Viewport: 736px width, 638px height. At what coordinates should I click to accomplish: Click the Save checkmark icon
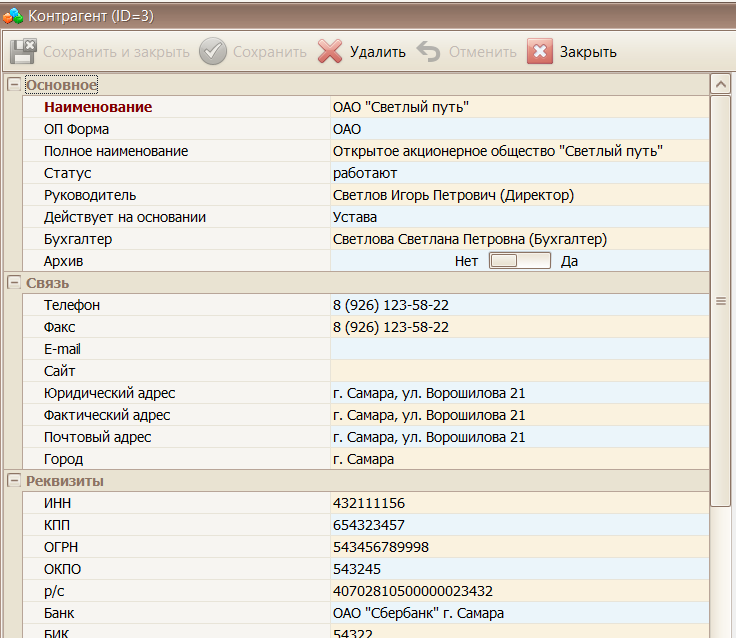[213, 52]
